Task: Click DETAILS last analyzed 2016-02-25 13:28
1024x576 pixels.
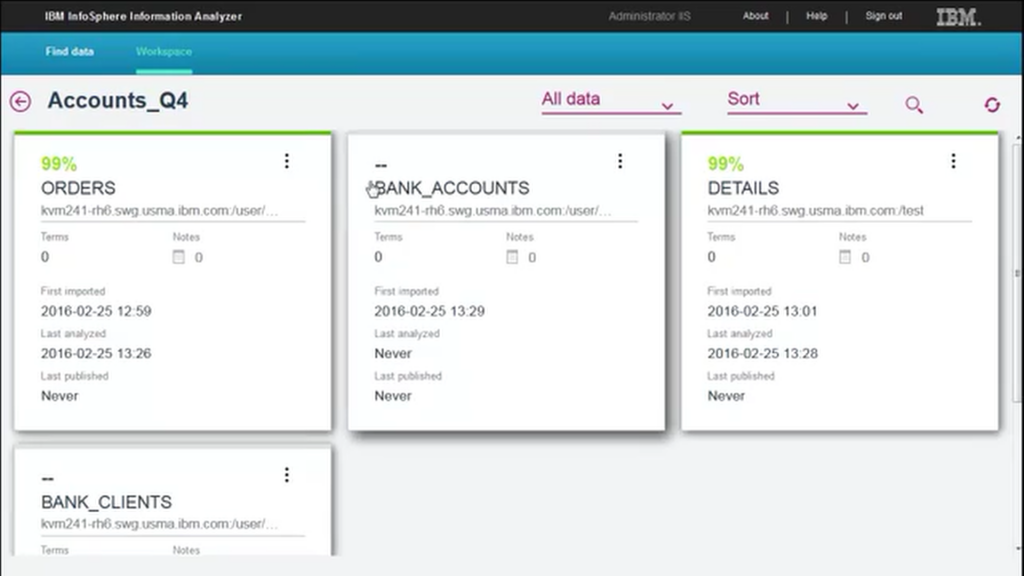Action: tap(763, 353)
